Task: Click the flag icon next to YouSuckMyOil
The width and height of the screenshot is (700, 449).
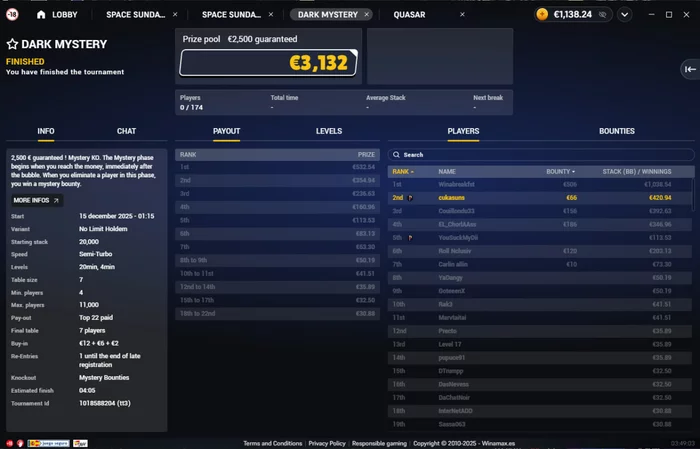Action: tap(410, 238)
